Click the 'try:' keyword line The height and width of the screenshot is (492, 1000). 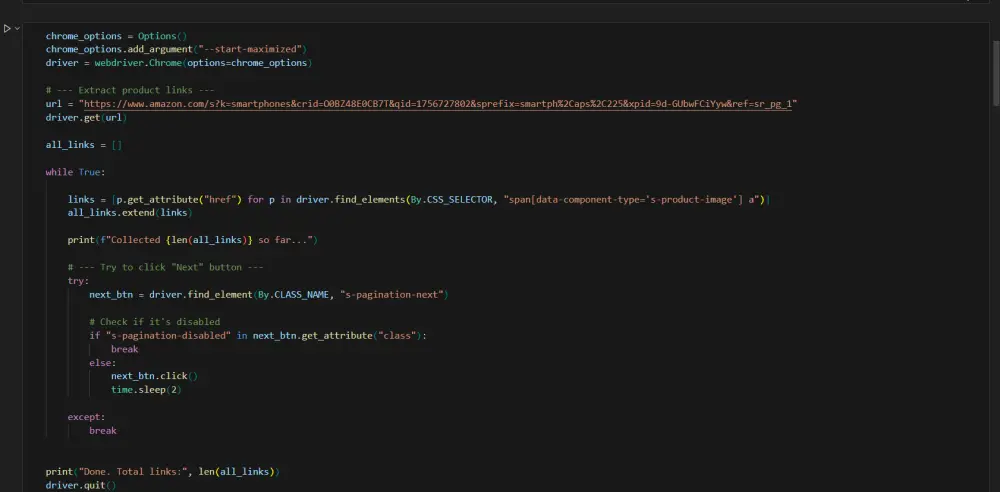click(x=78, y=281)
